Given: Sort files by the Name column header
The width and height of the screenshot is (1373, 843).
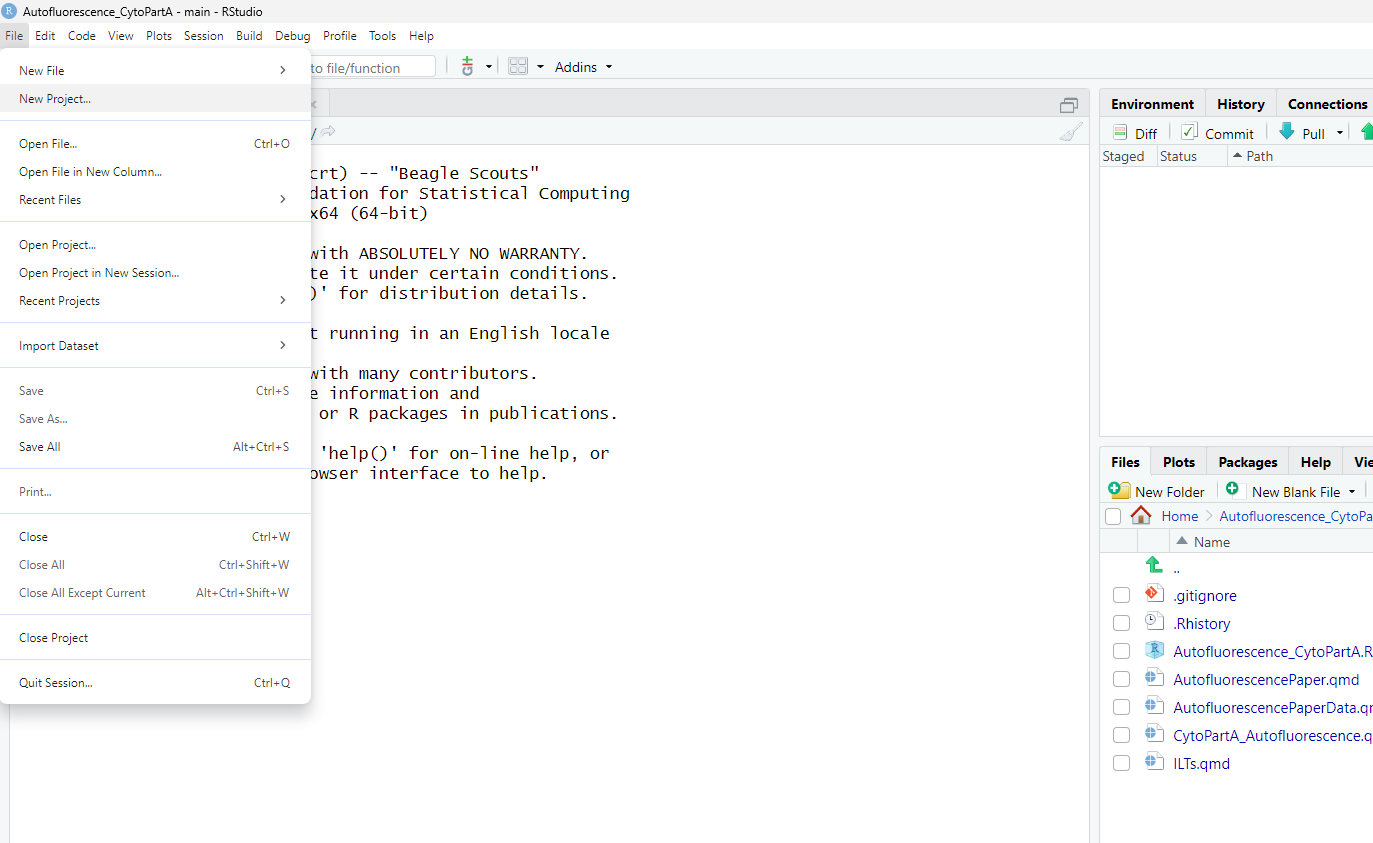Looking at the screenshot, I should pyautogui.click(x=1211, y=542).
